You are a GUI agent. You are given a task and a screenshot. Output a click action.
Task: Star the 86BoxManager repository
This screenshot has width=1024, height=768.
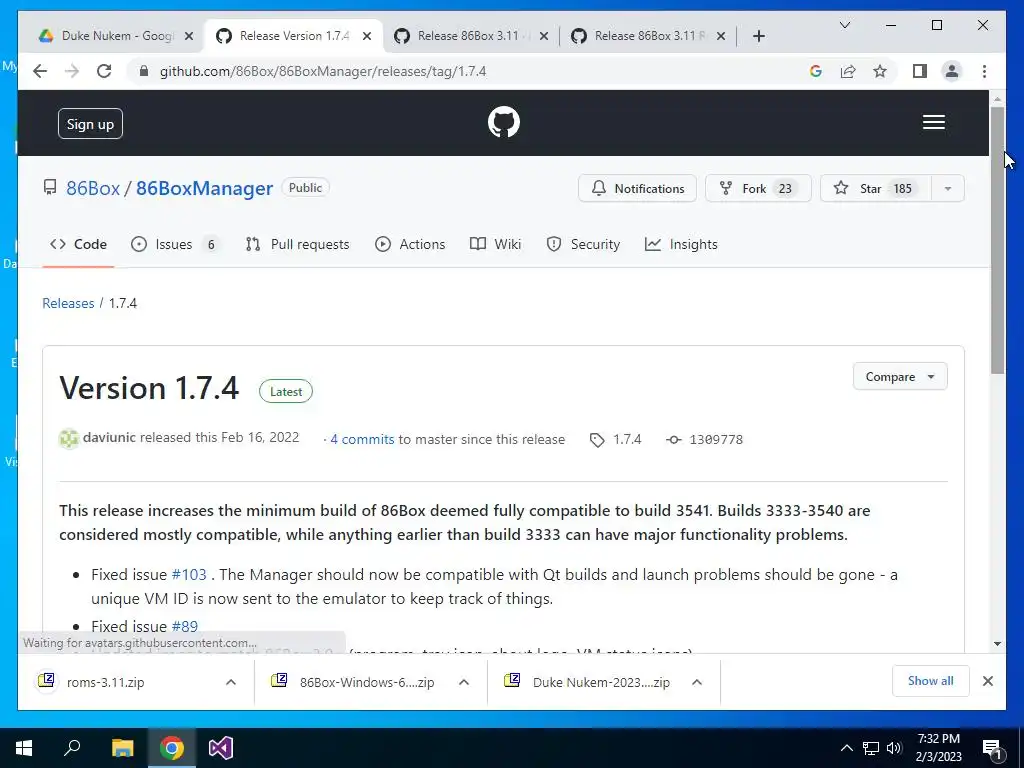(875, 189)
